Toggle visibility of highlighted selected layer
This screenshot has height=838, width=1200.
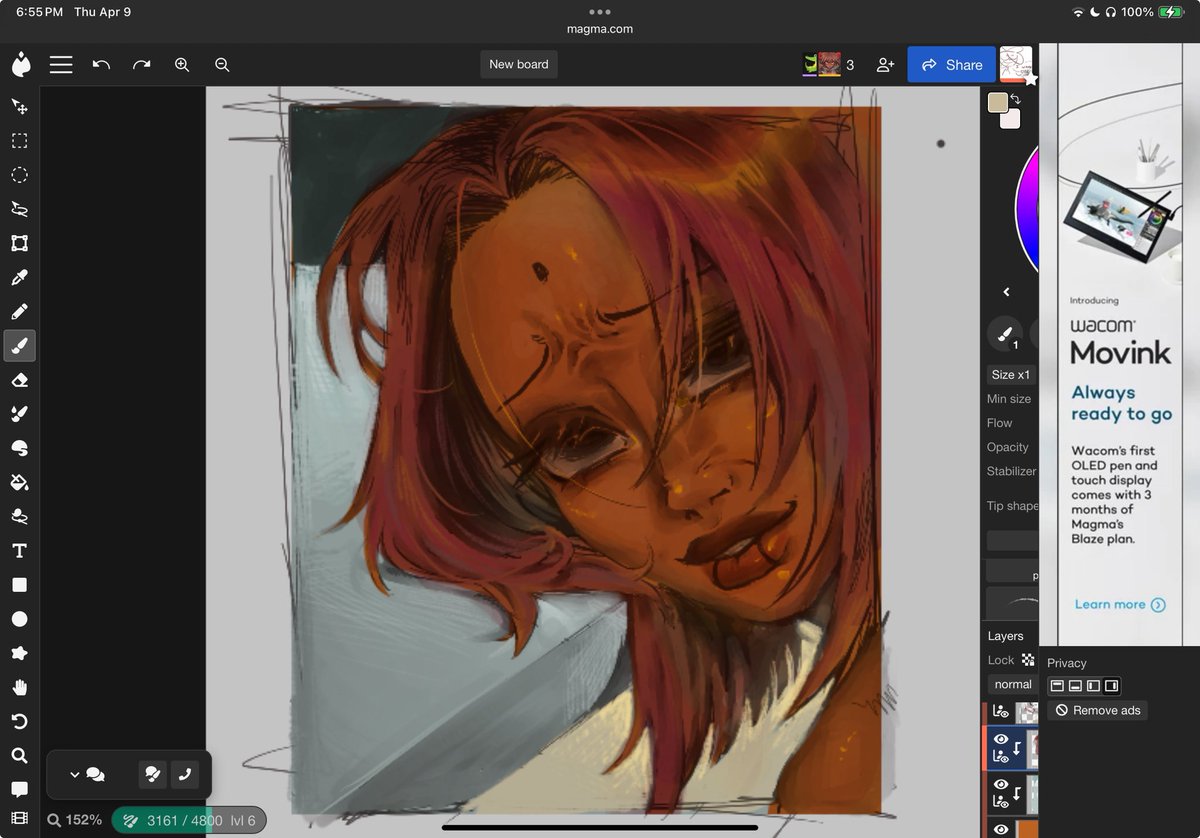coord(1000,739)
